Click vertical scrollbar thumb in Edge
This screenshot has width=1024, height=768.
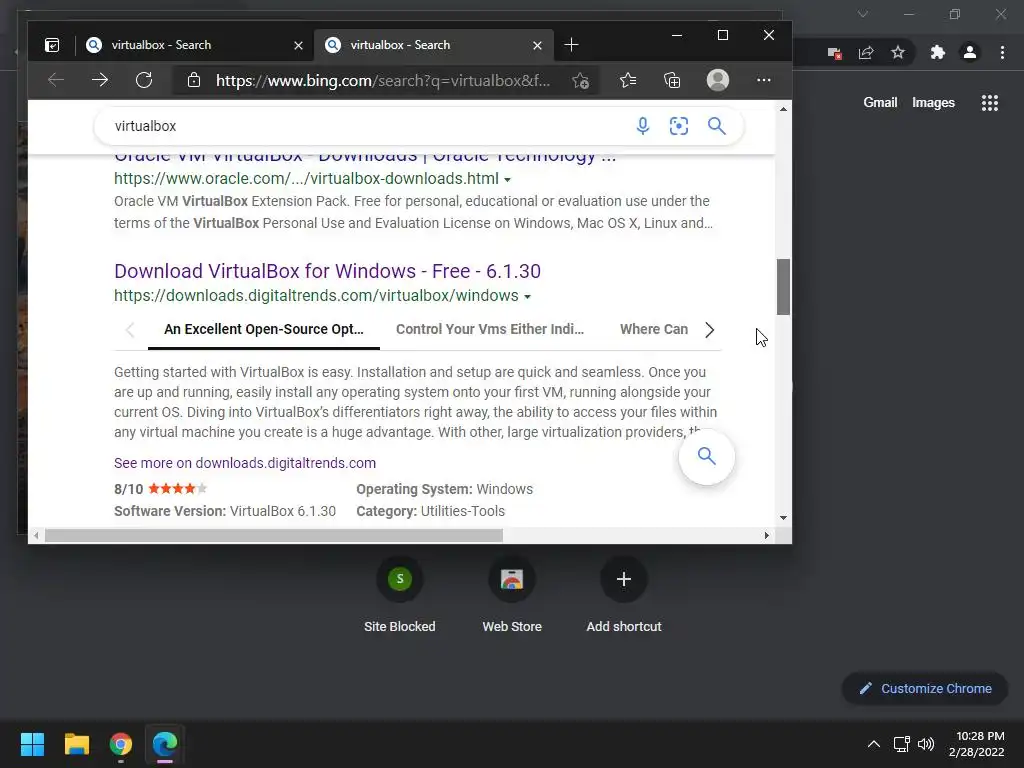783,287
